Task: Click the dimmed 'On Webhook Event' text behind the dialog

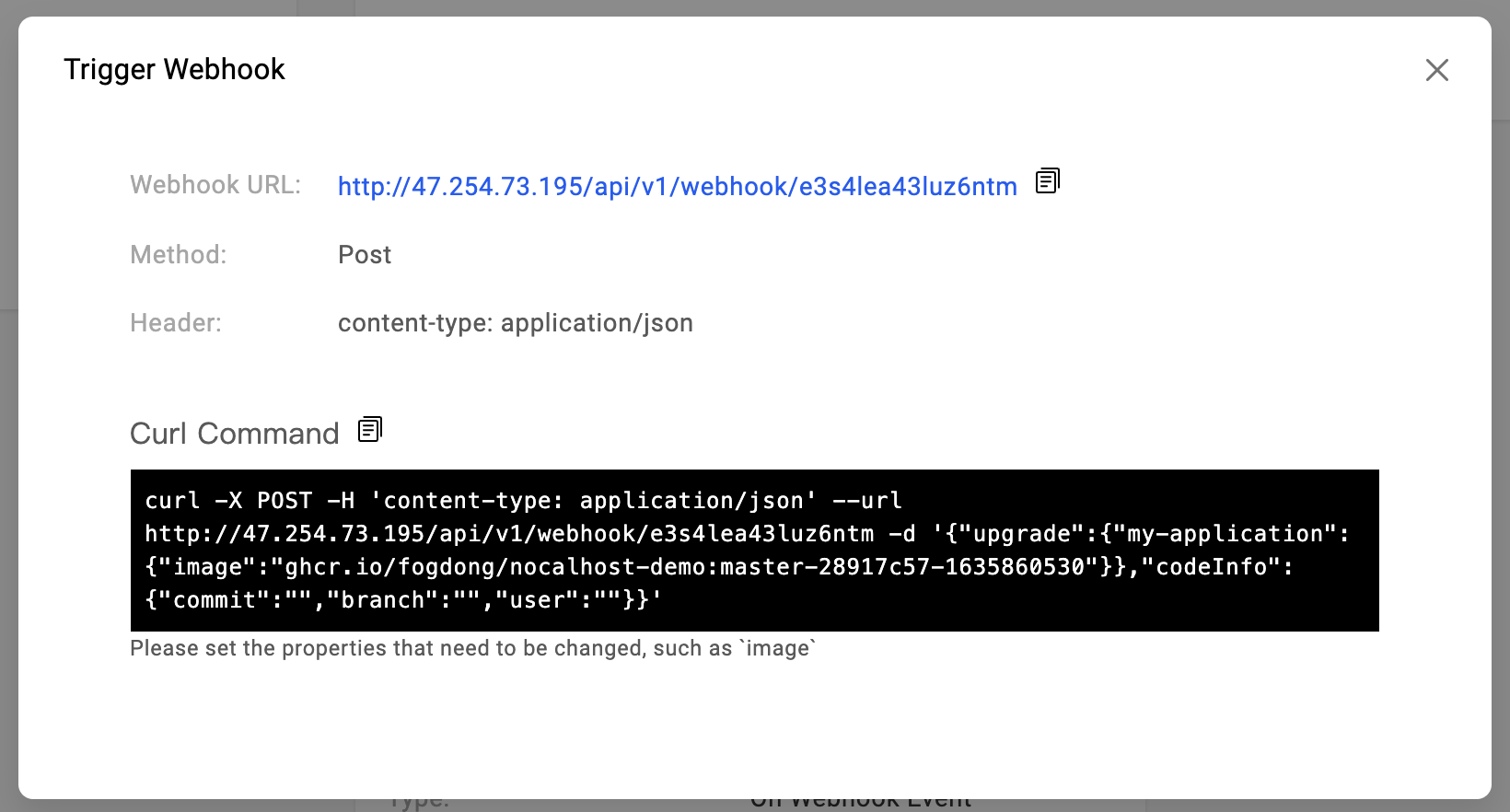Action: click(x=860, y=803)
